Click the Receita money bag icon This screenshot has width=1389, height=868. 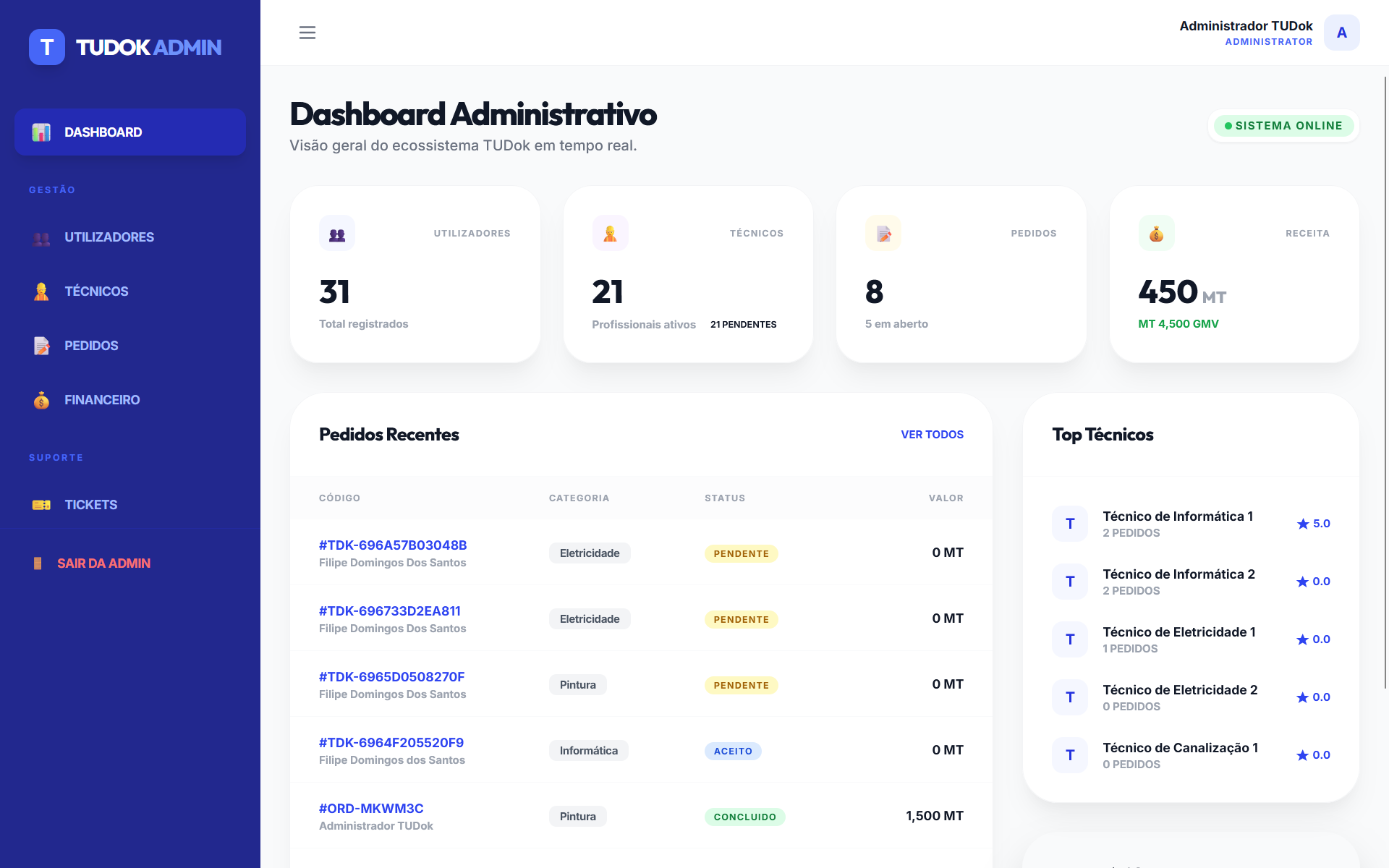click(x=1156, y=234)
